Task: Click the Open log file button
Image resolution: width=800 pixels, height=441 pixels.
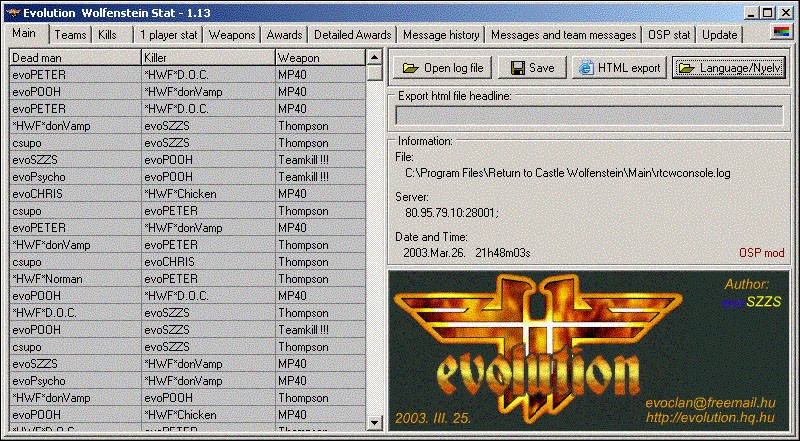Action: pyautogui.click(x=442, y=68)
